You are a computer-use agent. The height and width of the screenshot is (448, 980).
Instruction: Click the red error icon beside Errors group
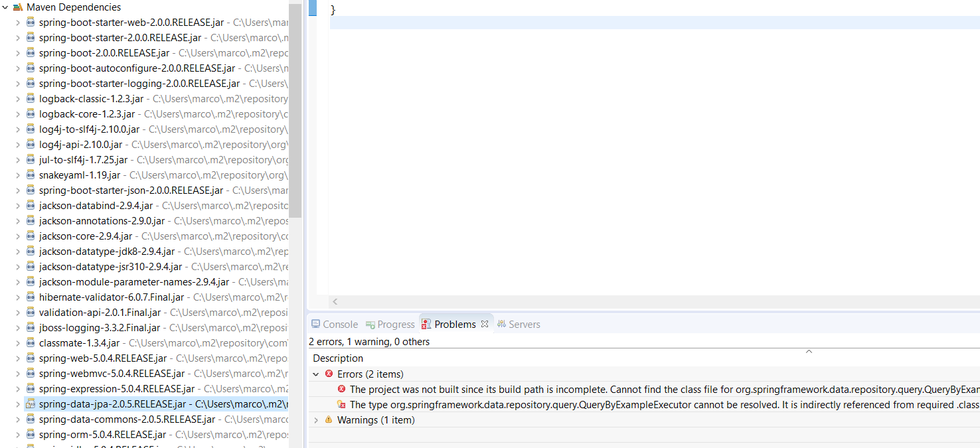click(329, 374)
